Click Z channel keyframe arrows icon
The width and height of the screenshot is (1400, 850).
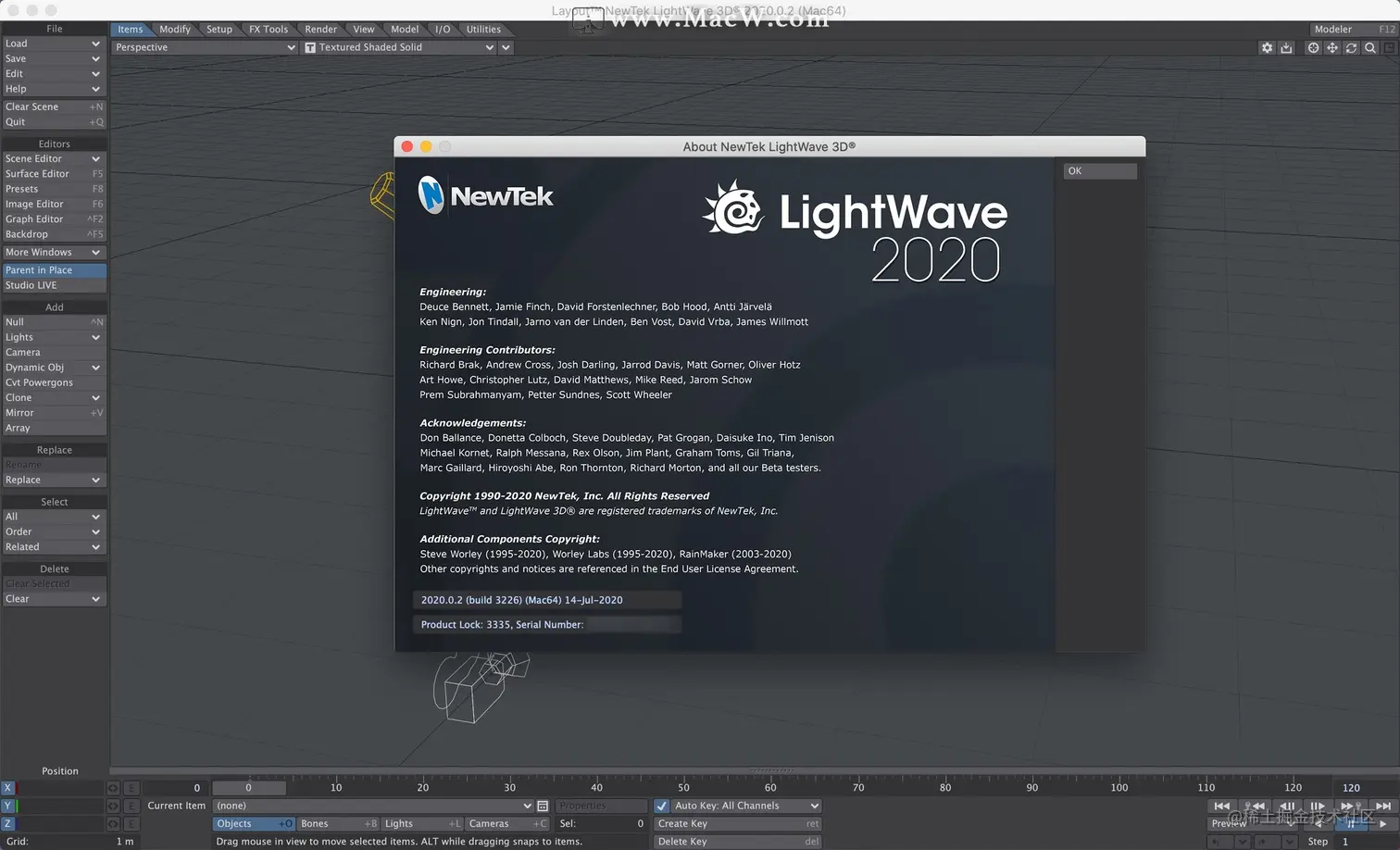click(x=113, y=823)
